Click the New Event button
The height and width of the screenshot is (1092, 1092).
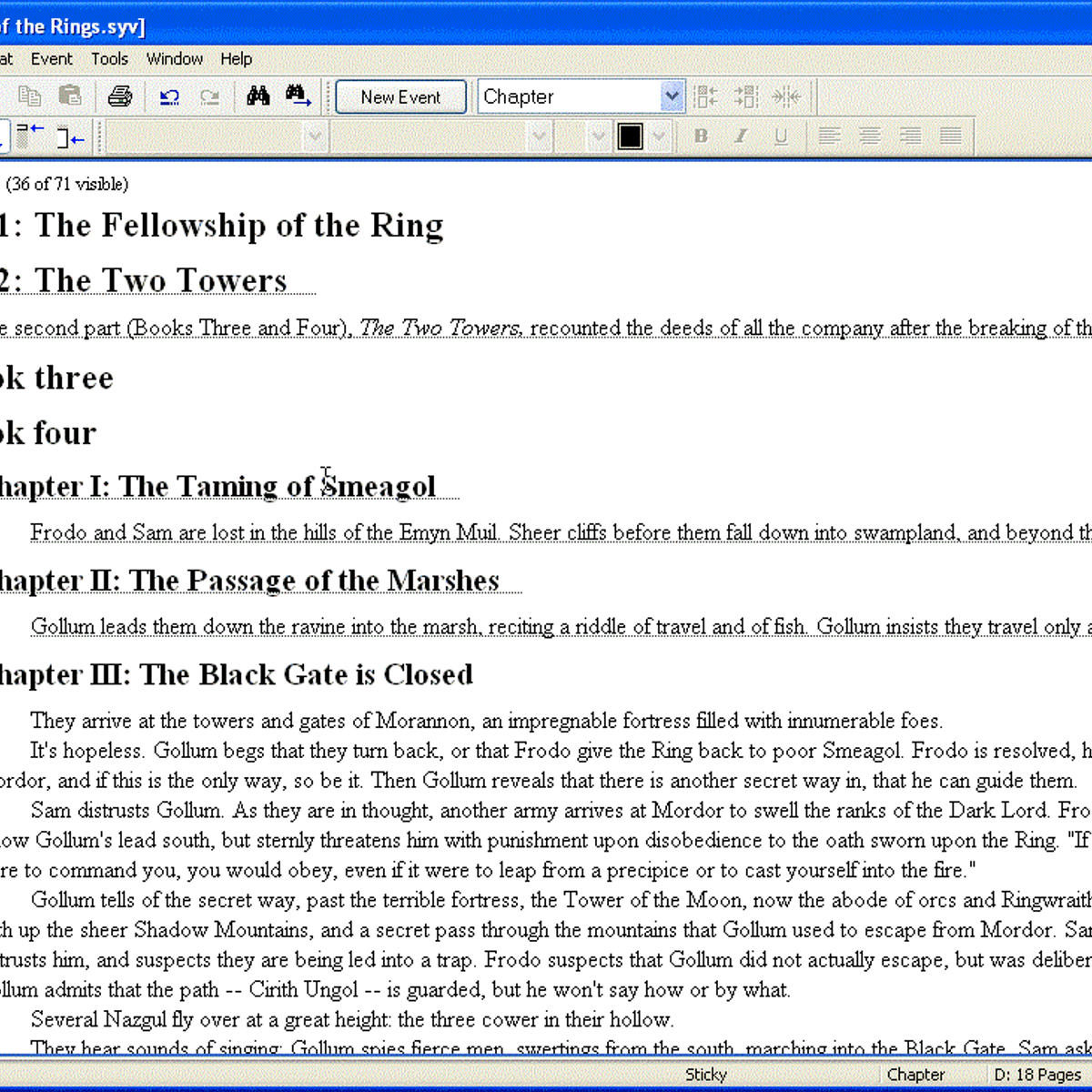[400, 96]
